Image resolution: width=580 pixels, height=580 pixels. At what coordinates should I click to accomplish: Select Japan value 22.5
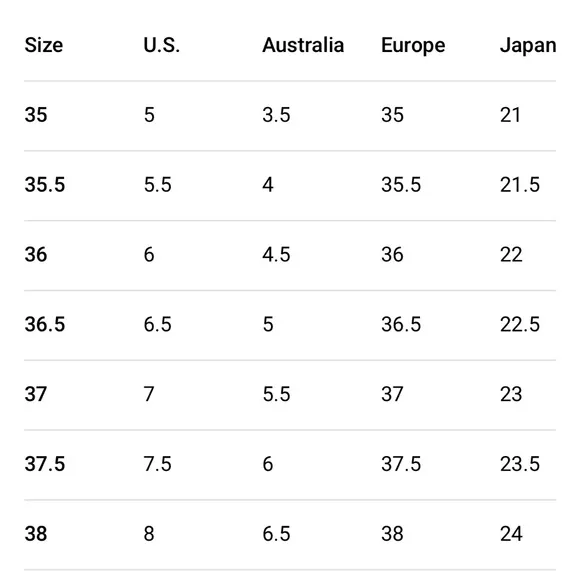click(520, 324)
